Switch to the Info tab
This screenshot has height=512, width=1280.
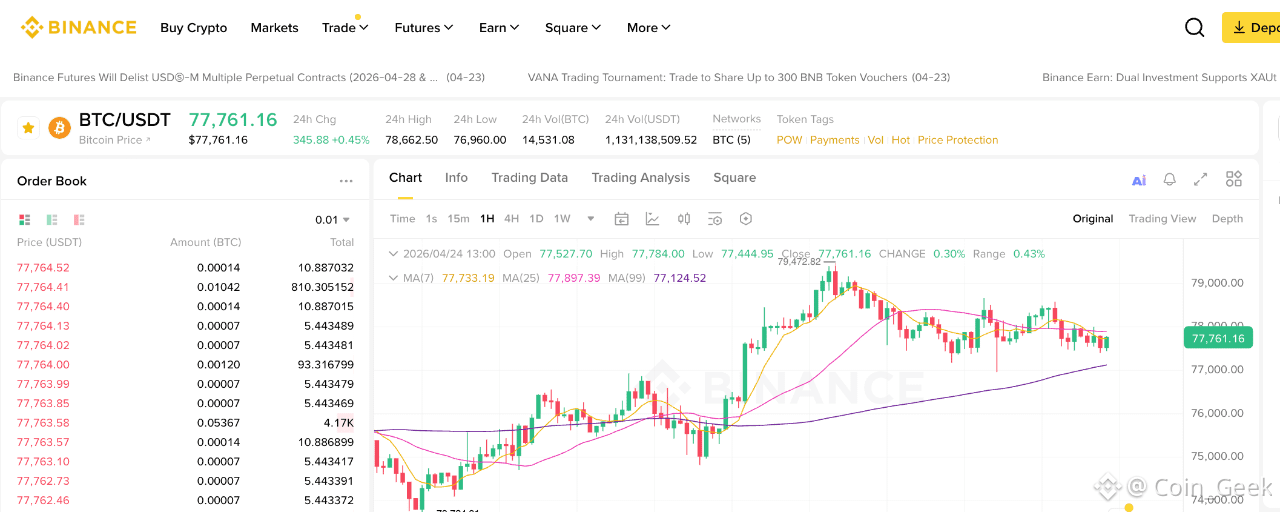[456, 178]
